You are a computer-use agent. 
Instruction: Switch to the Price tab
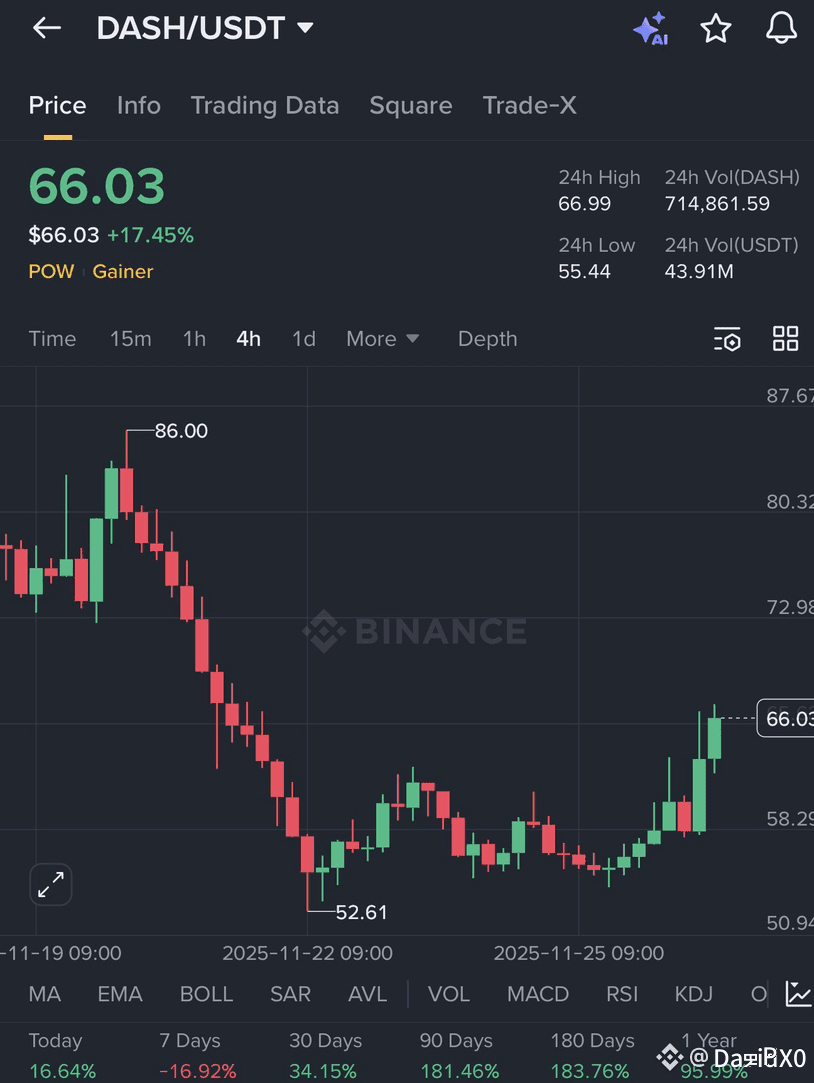pyautogui.click(x=57, y=106)
